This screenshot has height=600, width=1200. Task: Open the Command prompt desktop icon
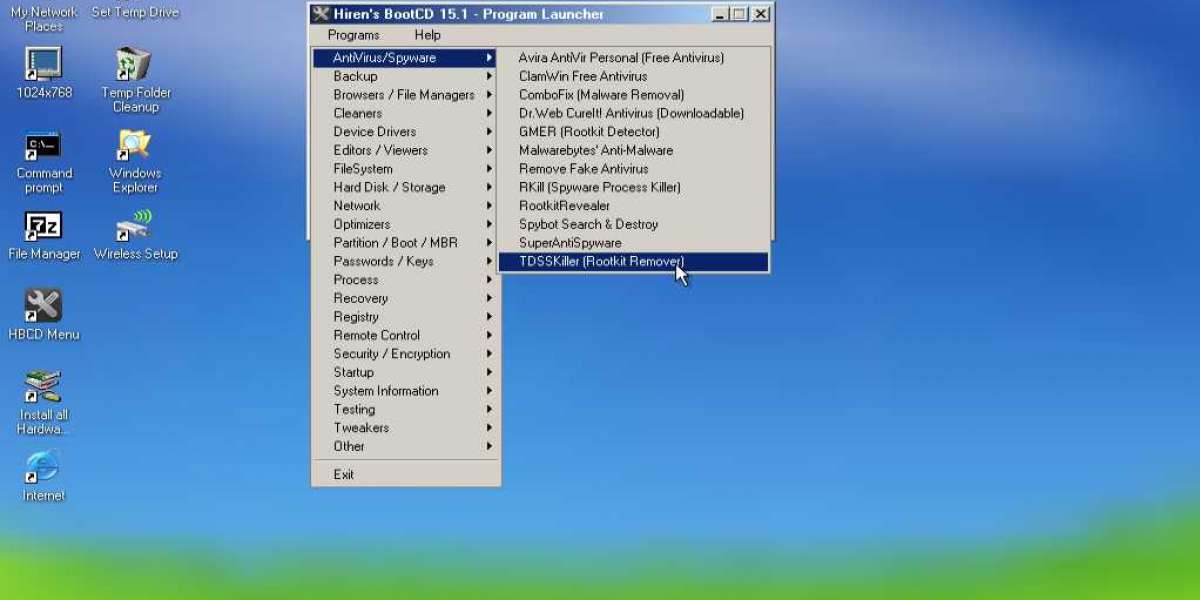coord(43,147)
